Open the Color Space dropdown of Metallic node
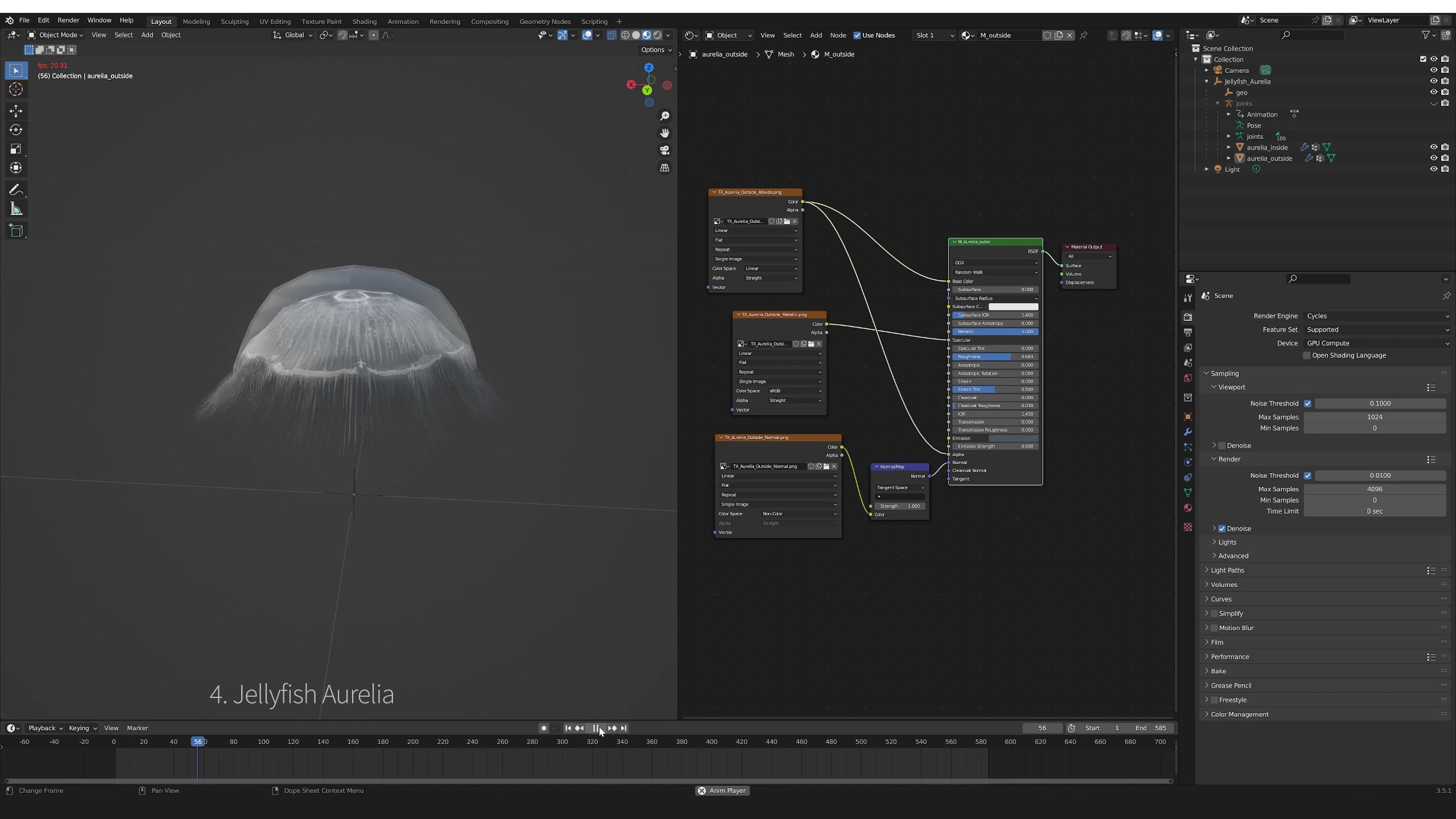The height and width of the screenshot is (819, 1456). 795,391
